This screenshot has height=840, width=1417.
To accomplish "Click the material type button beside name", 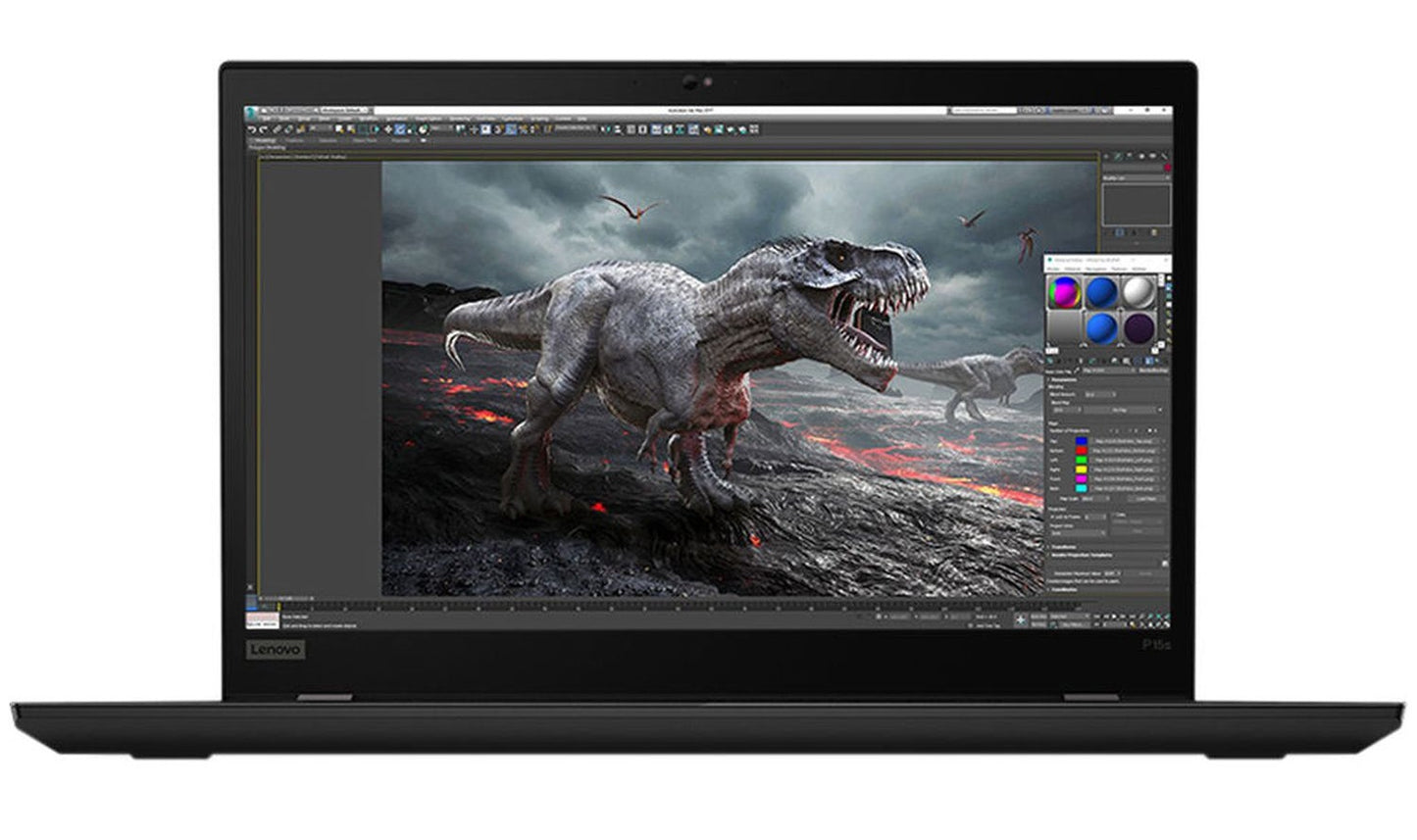I will (x=1154, y=370).
